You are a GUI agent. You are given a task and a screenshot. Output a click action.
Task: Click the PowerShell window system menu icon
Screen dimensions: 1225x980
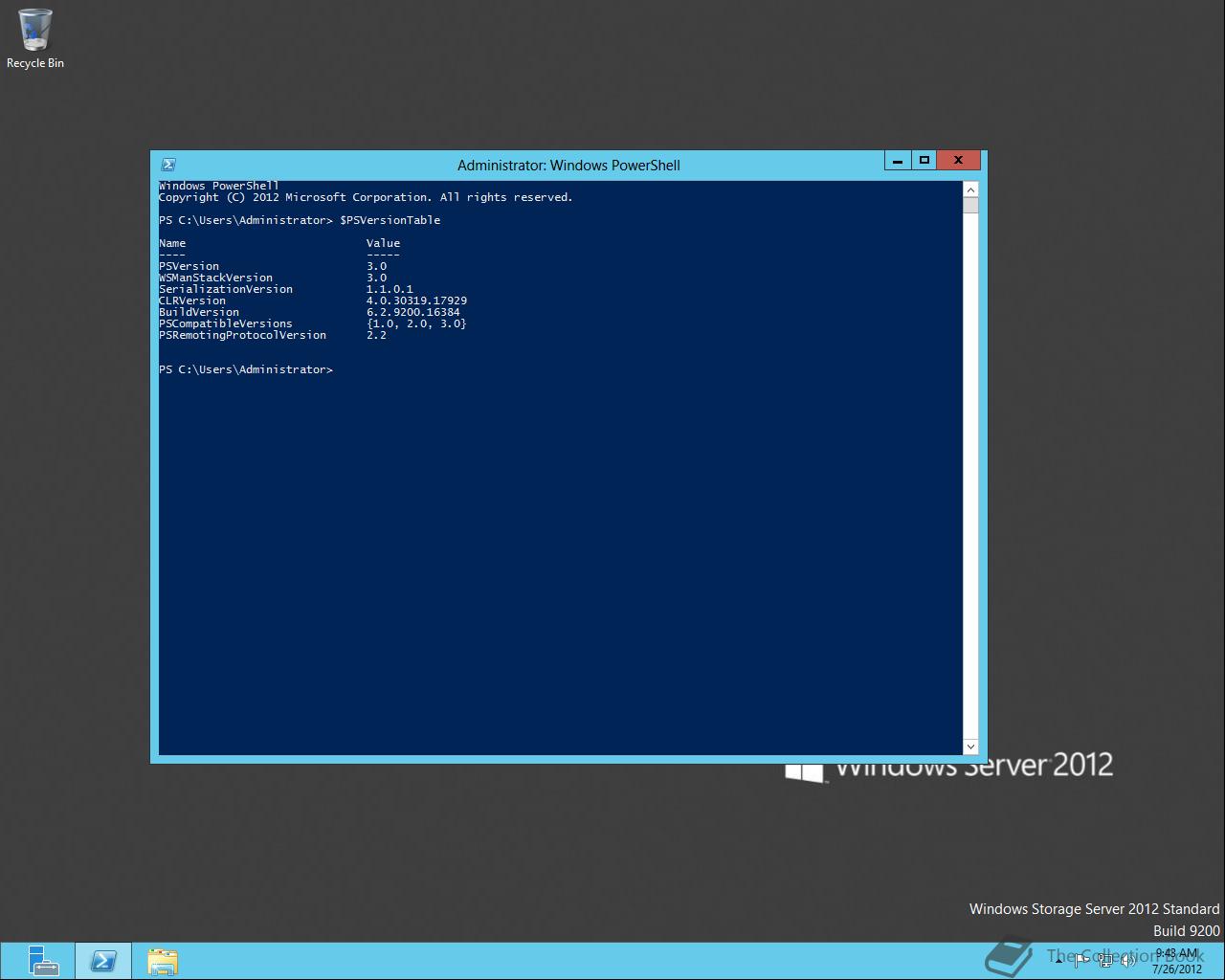point(168,165)
